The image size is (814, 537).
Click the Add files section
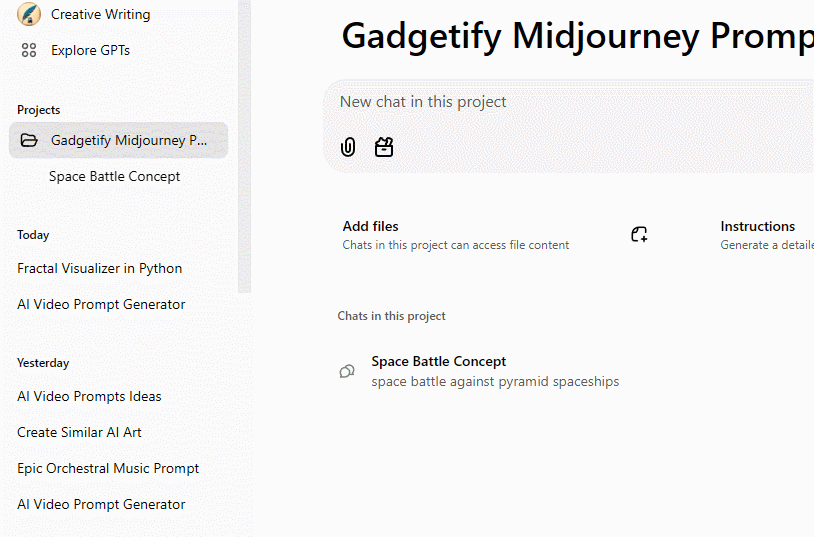pos(455,235)
